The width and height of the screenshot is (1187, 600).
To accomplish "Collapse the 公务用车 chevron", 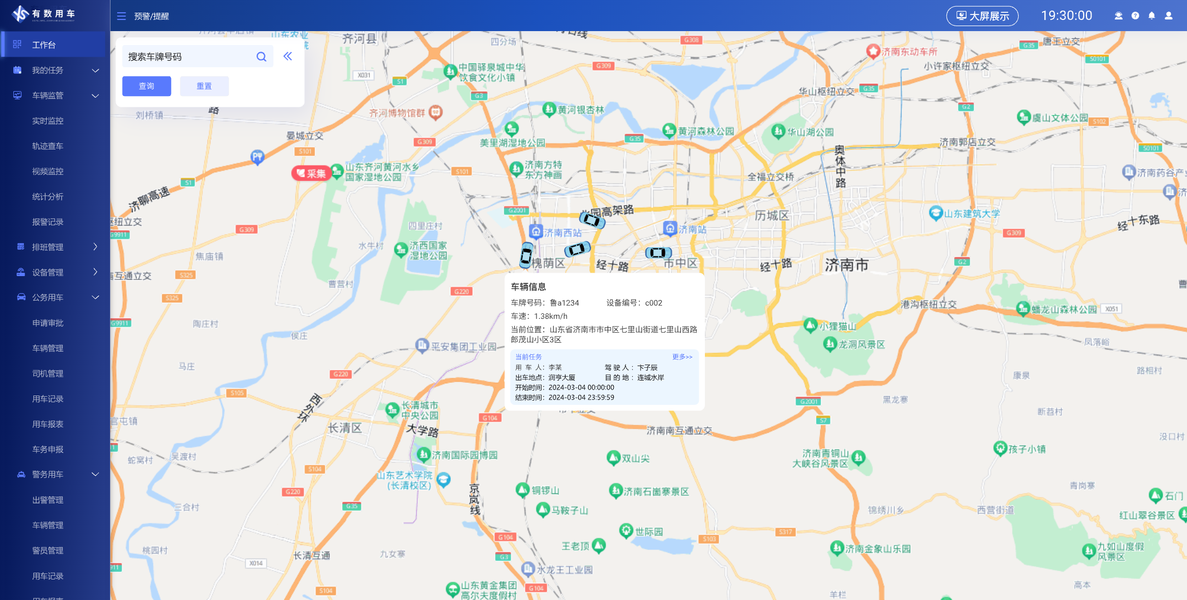I will (95, 297).
